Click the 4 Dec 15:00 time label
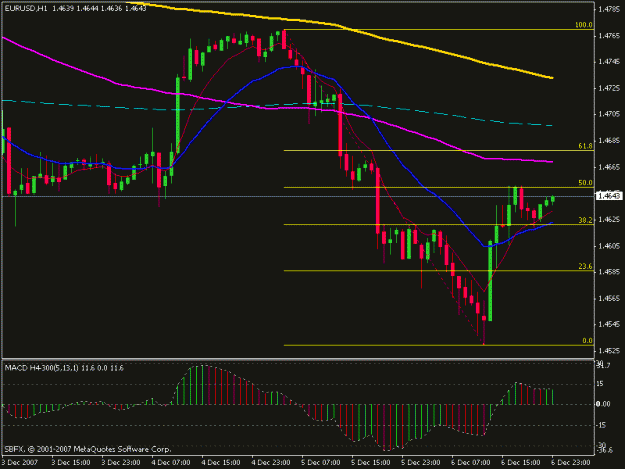Image resolution: width=625 pixels, height=469 pixels. point(221,463)
